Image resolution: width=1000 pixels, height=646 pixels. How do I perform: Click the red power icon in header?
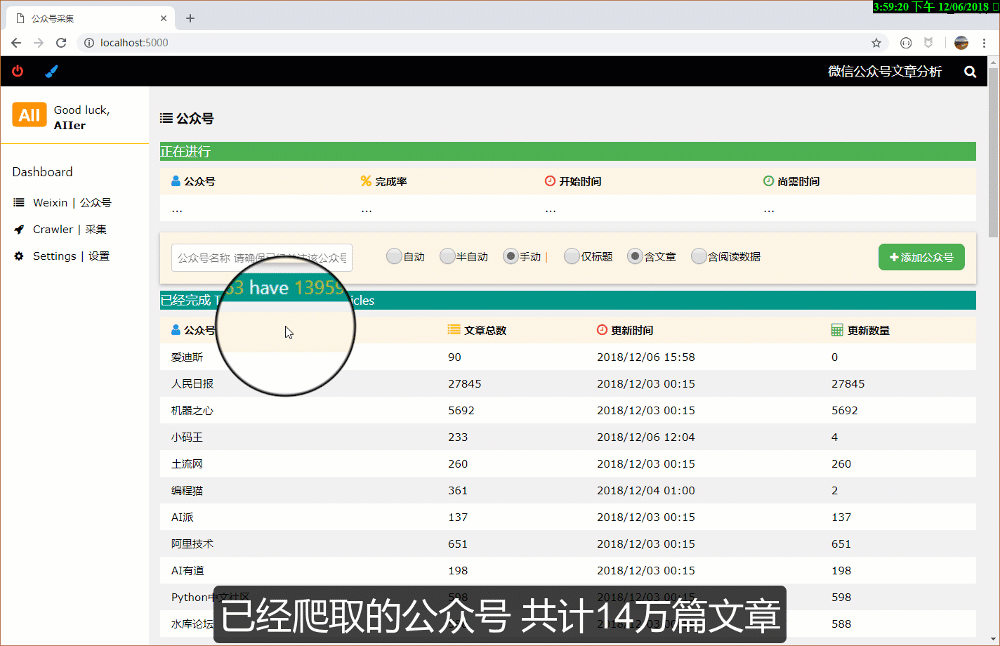tap(17, 71)
